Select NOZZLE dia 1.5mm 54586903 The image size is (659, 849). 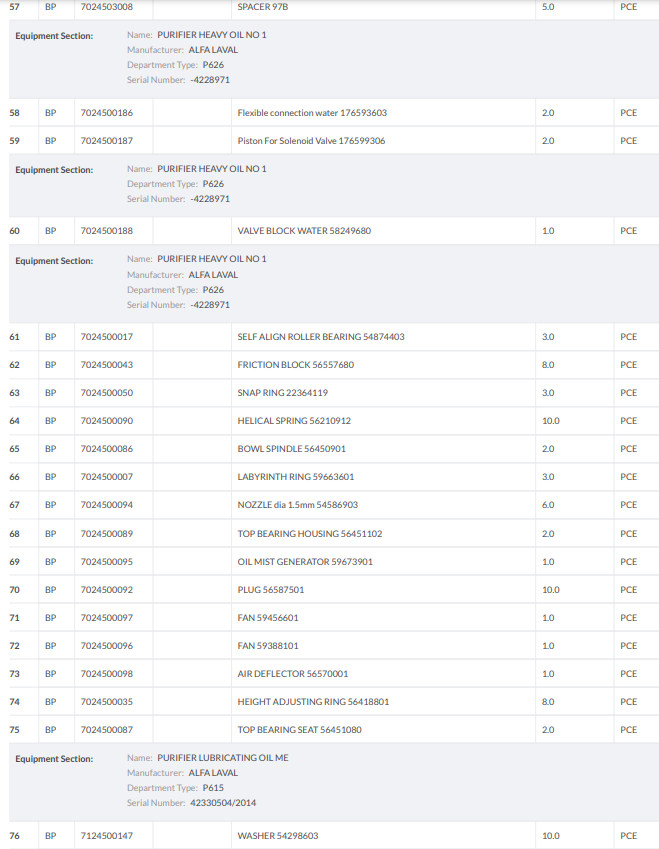297,505
